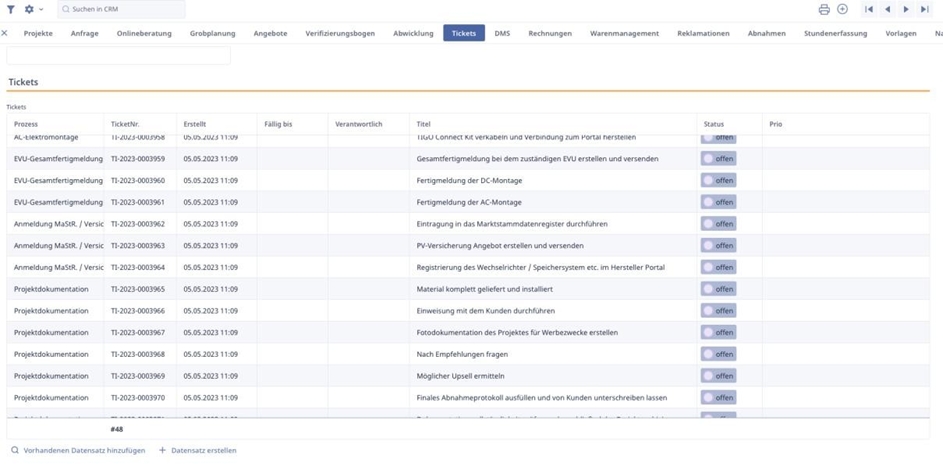Click the print icon
The height and width of the screenshot is (464, 943).
point(824,9)
